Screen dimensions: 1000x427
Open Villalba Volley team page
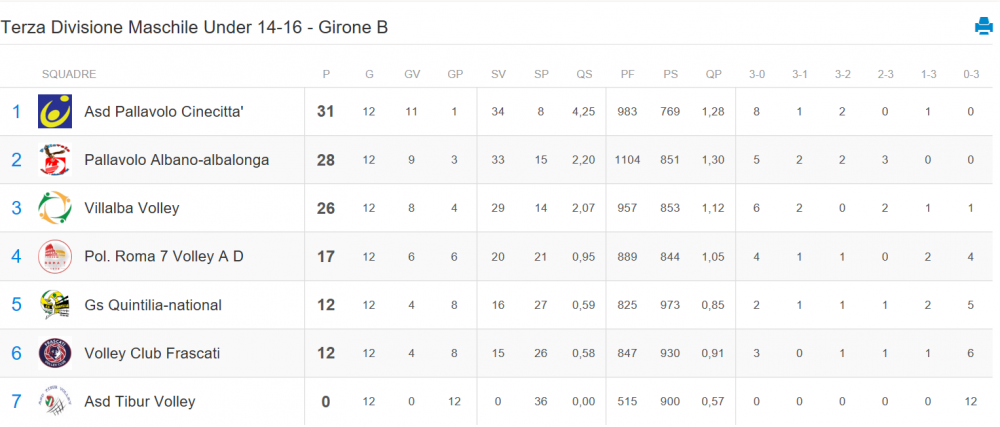(x=132, y=208)
